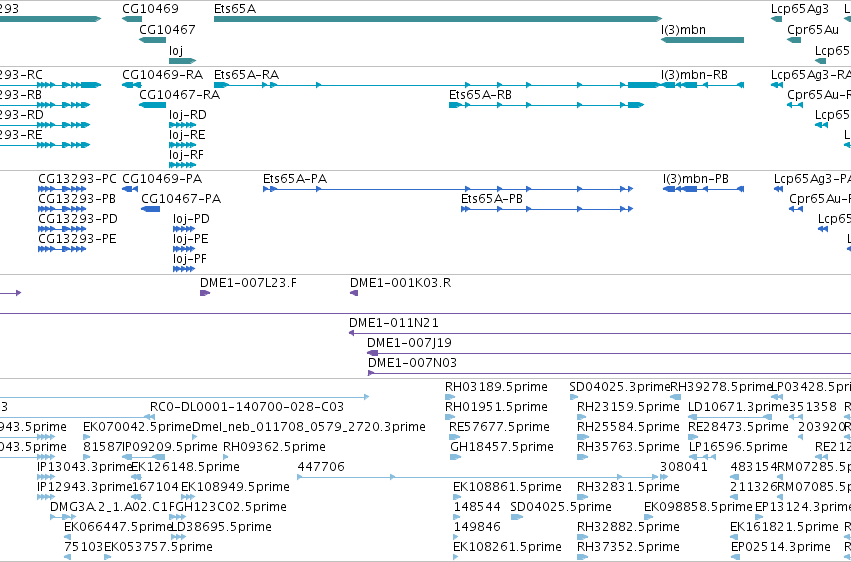The width and height of the screenshot is (851, 562).
Task: Open the Cpr65Au gene label
Action: (813, 29)
